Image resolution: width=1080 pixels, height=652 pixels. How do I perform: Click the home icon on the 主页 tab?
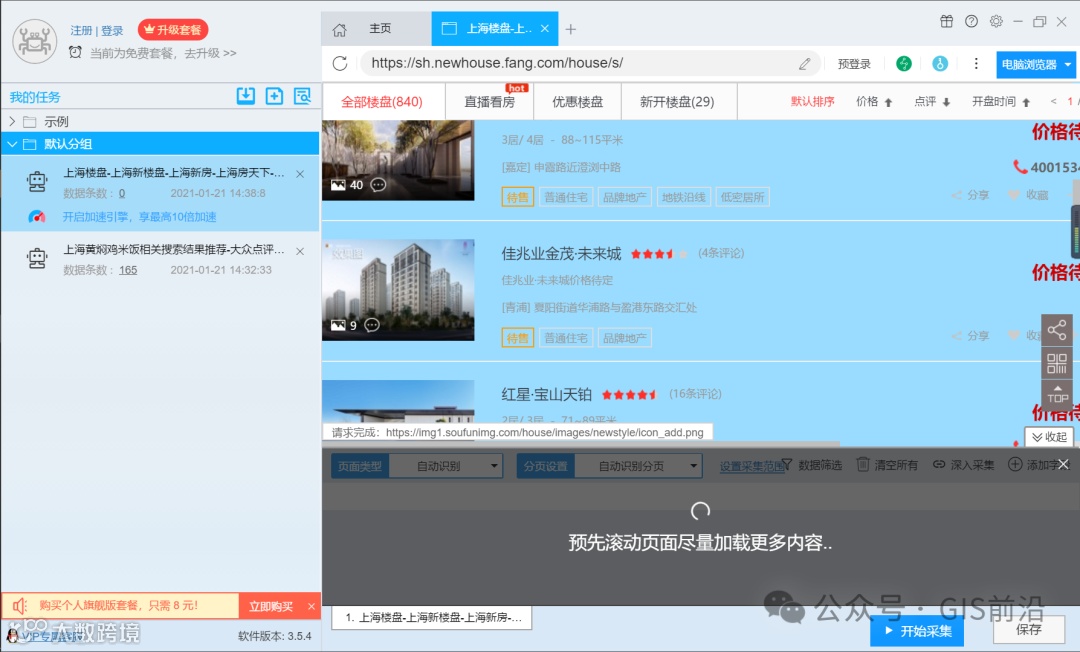[x=340, y=30]
